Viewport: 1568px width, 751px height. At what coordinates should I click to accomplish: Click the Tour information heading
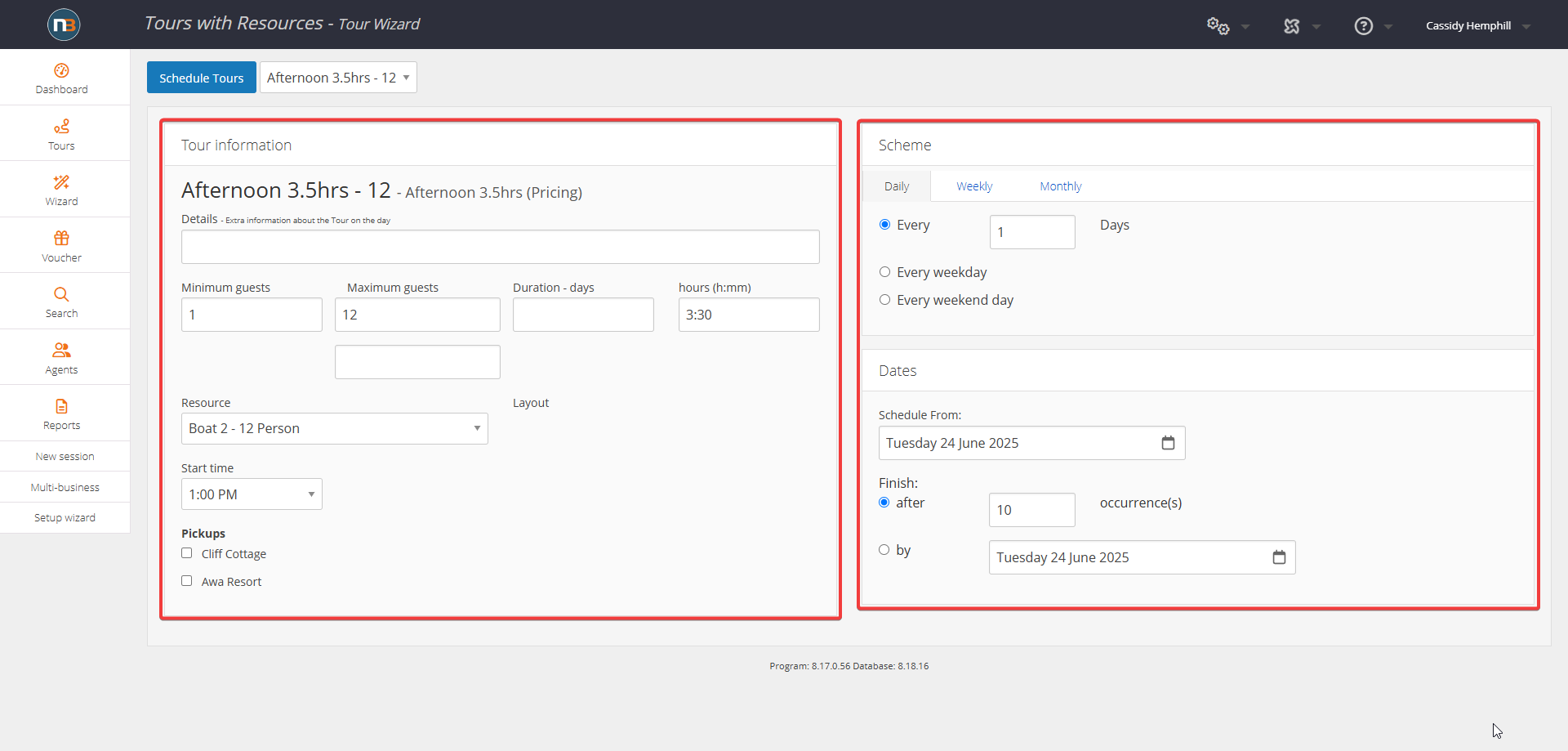pyautogui.click(x=236, y=145)
